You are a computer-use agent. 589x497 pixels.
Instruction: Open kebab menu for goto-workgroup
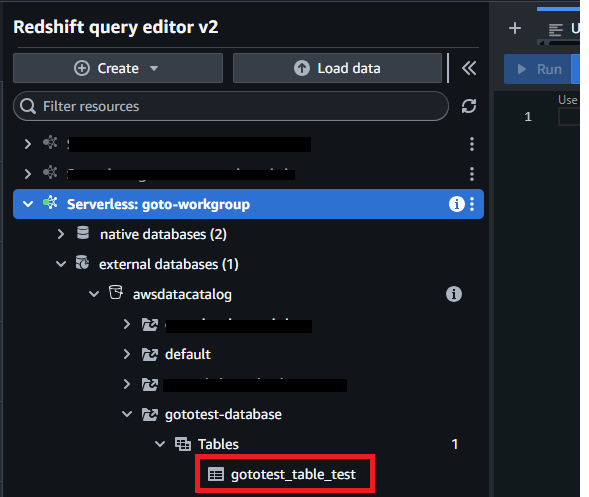coord(472,204)
